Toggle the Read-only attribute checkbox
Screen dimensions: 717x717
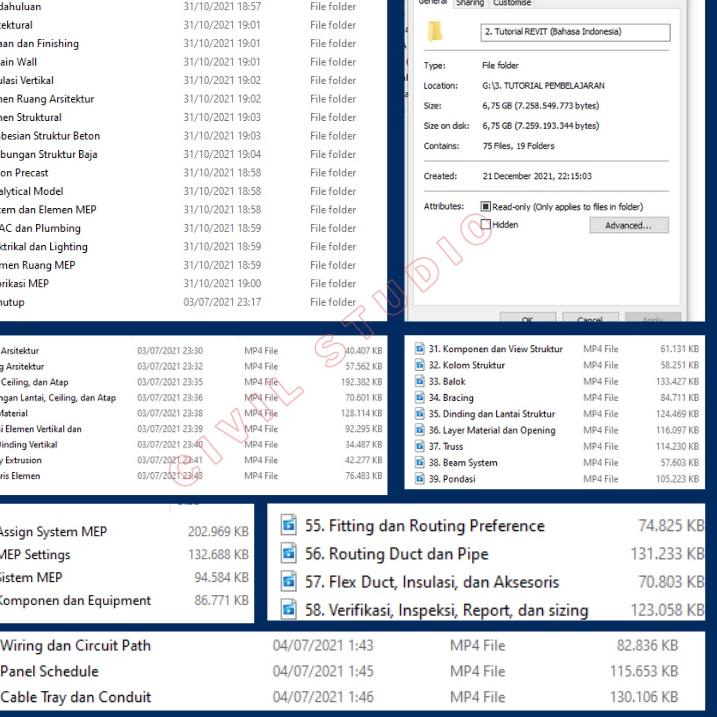486,207
